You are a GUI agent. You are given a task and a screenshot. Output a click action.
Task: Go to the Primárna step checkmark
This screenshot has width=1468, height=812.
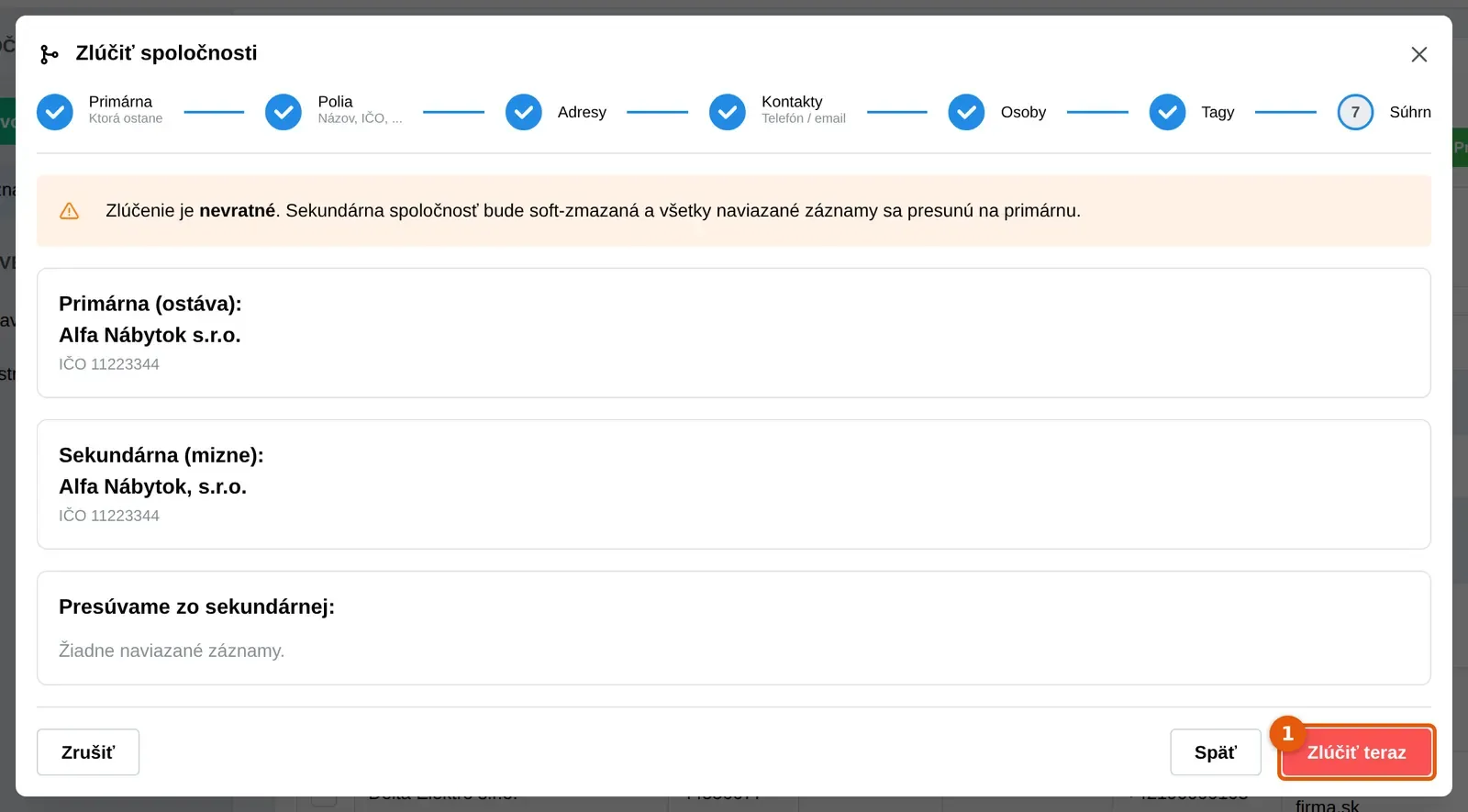(55, 112)
